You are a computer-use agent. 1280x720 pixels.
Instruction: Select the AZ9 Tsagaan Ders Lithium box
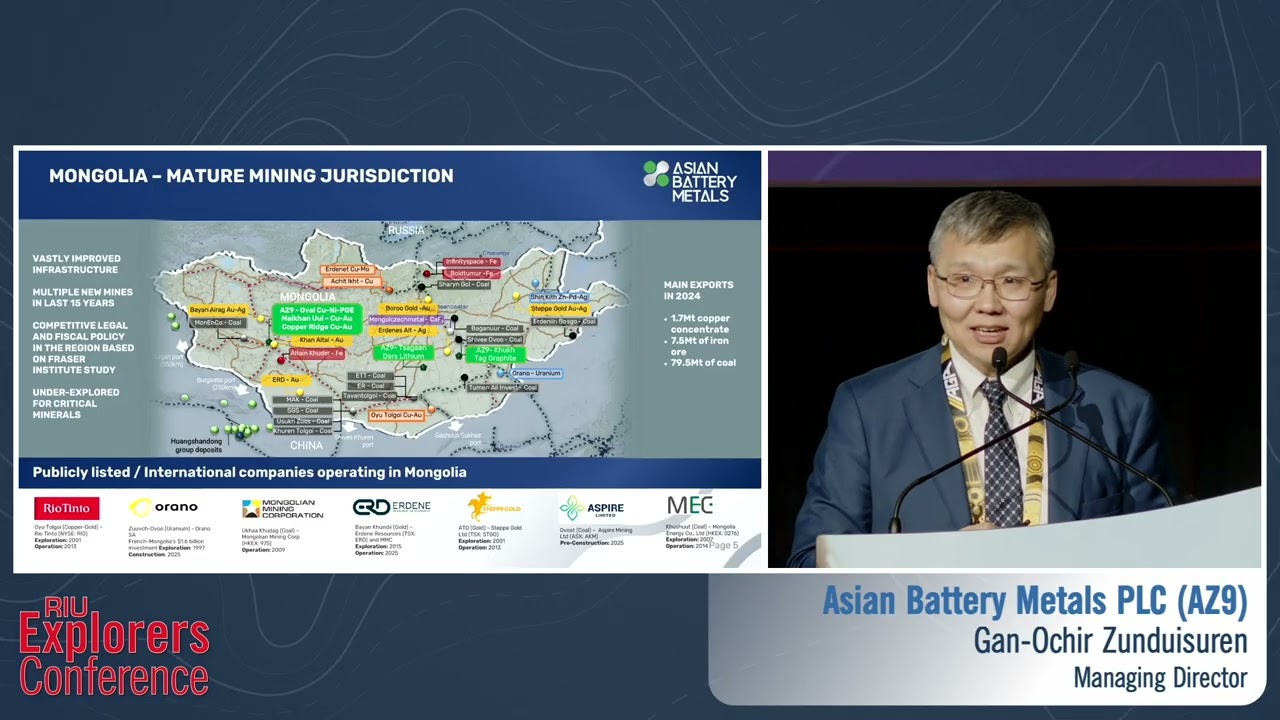coord(403,351)
